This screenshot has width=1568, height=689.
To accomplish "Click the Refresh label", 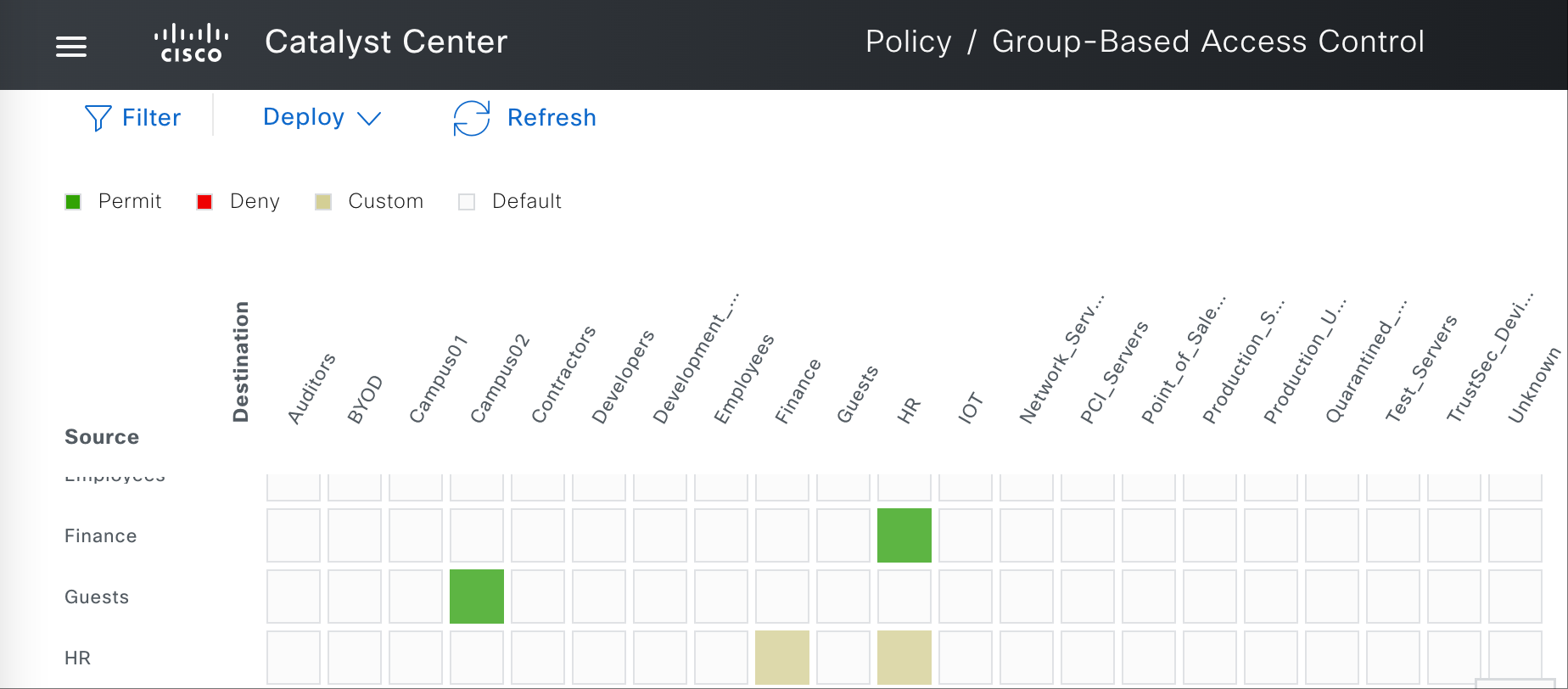I will [552, 117].
